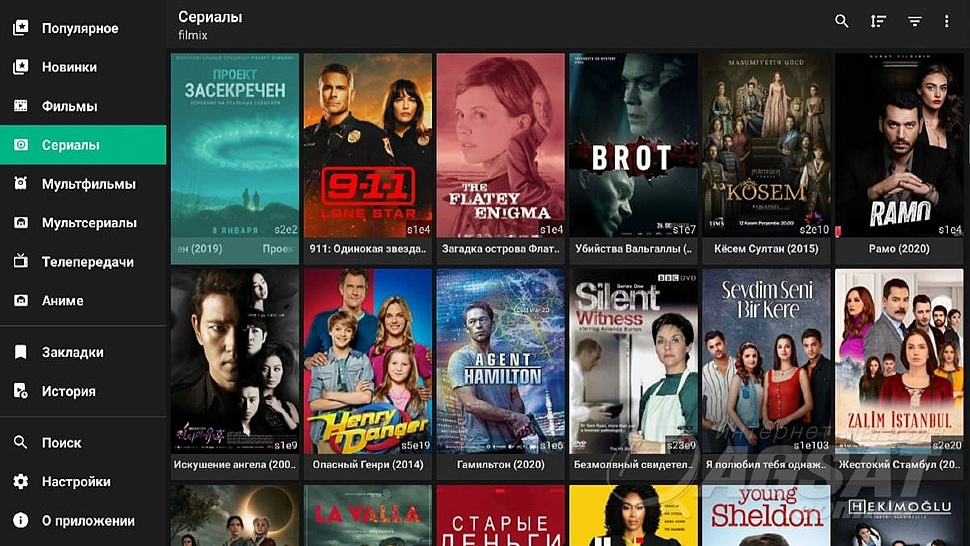The height and width of the screenshot is (546, 970).
Task: Click the search magnifier icon in top bar
Action: tap(841, 21)
